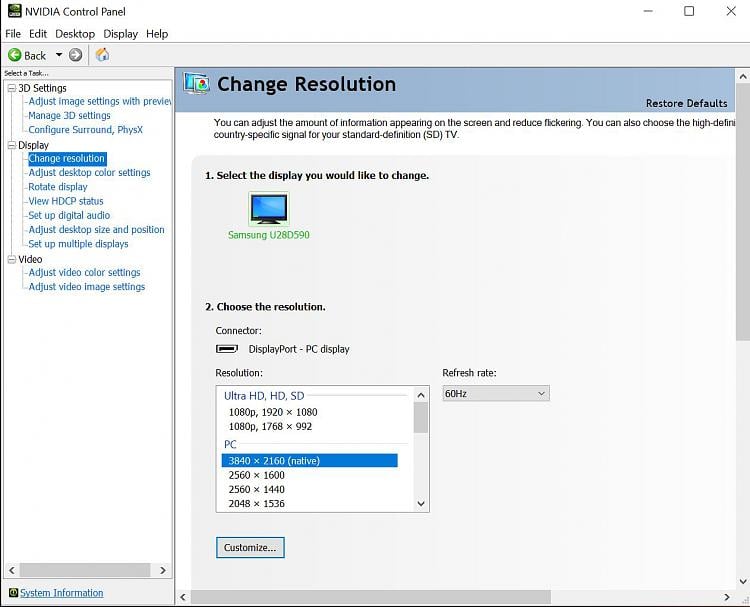The image size is (750, 607).
Task: Open the Refresh rate 60Hz dropdown
Action: [496, 394]
